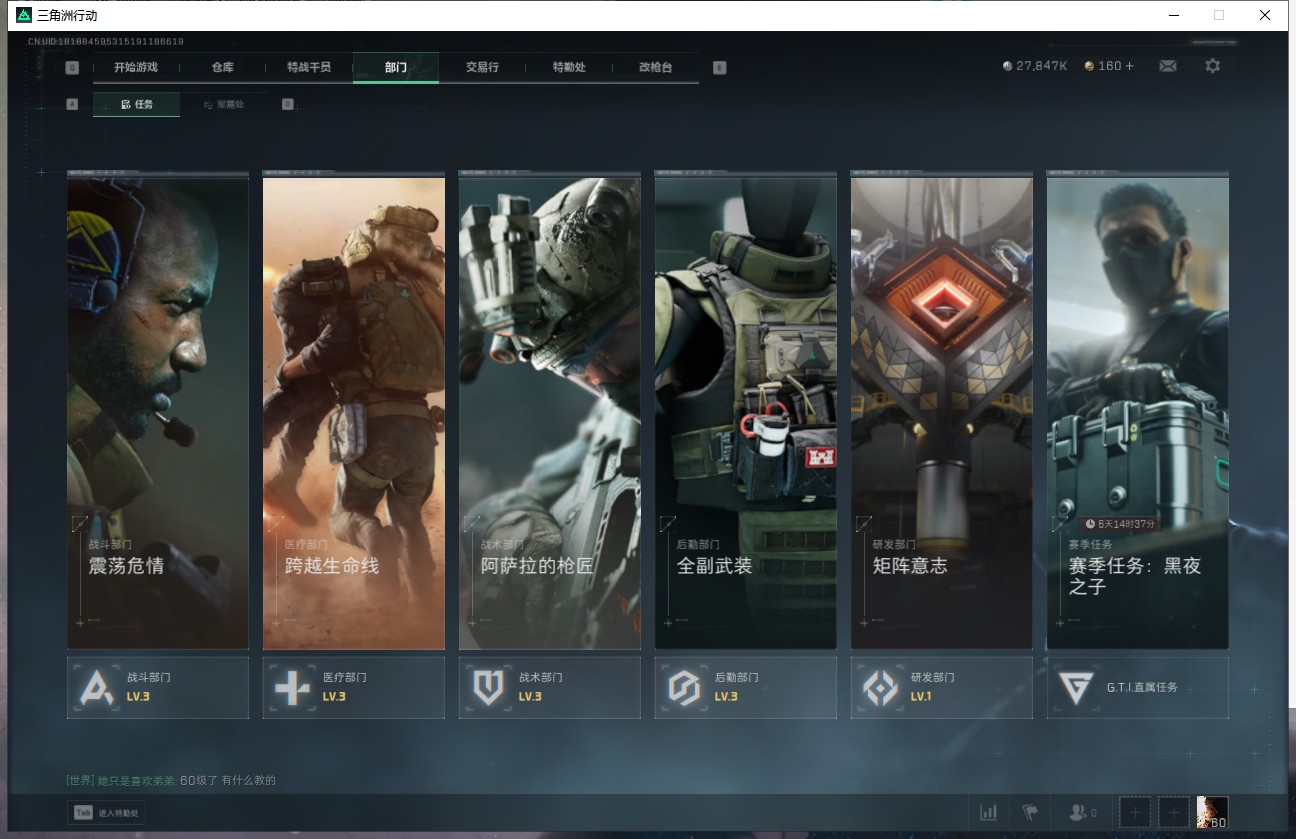Open the 交易行 tab
The image size is (1296, 839).
coord(482,67)
